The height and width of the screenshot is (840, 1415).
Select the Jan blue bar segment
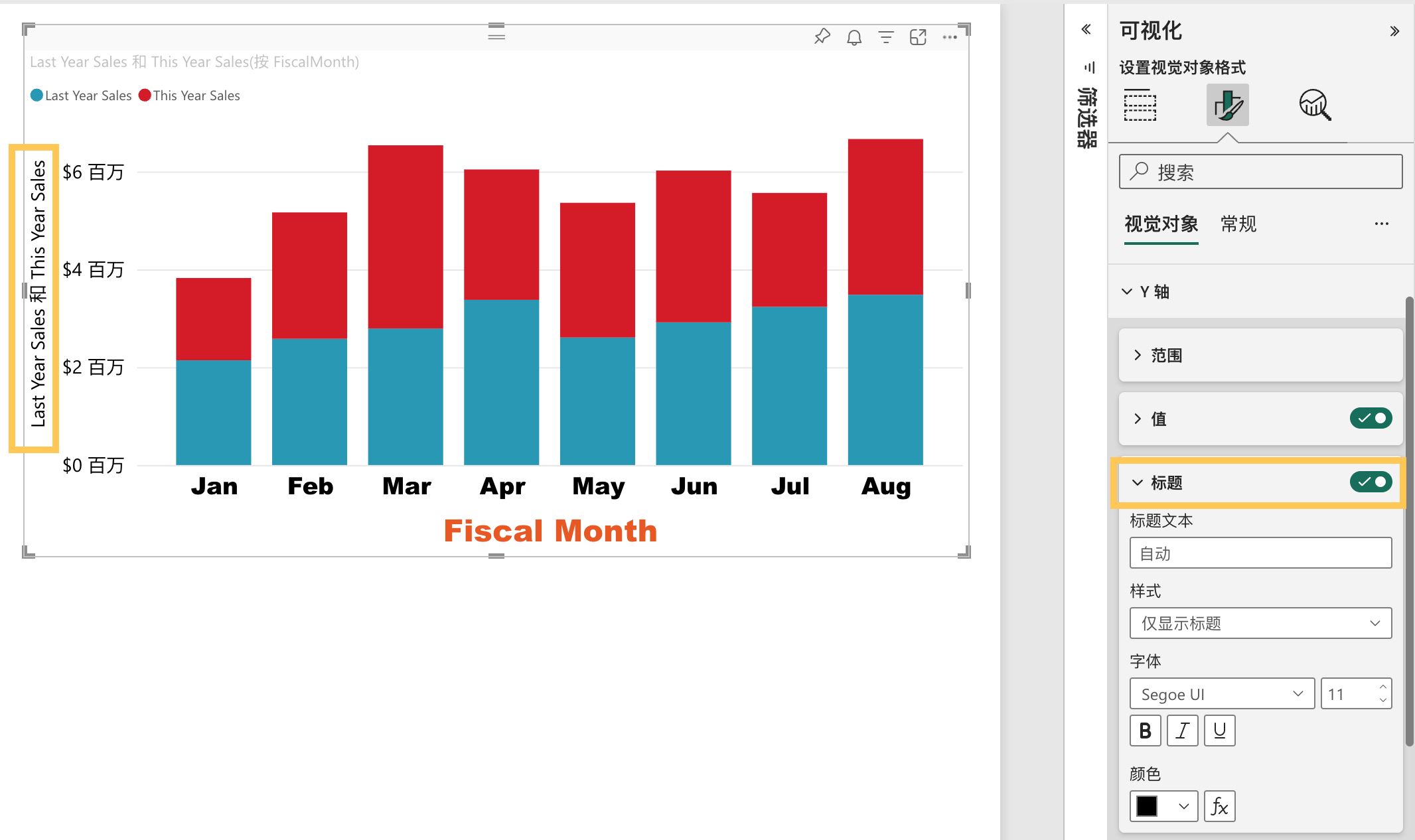pyautogui.click(x=214, y=413)
